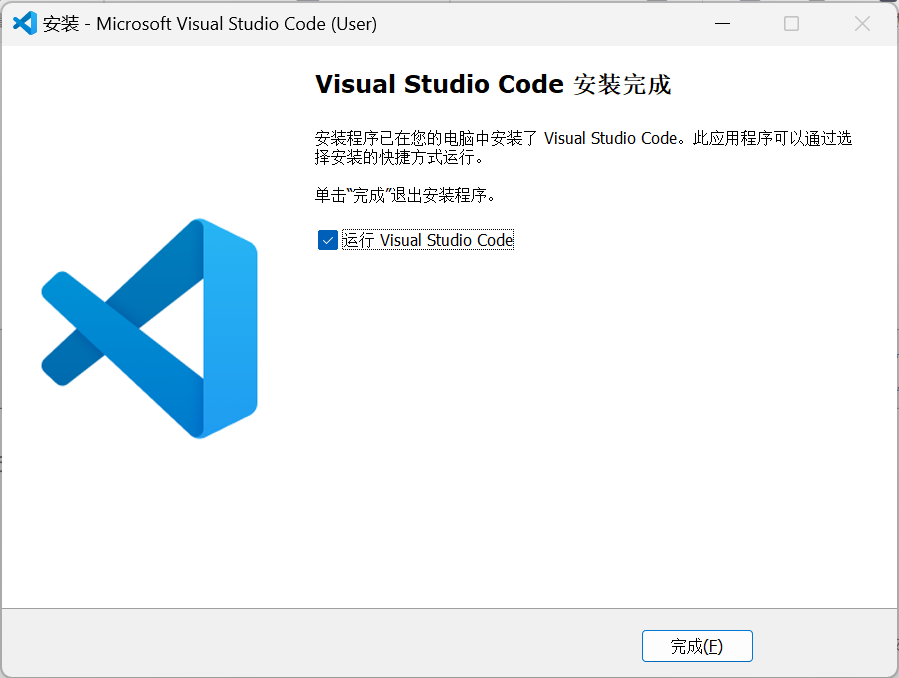The height and width of the screenshot is (678, 899).
Task: Click the VS Code icon in title bar
Action: [x=25, y=23]
